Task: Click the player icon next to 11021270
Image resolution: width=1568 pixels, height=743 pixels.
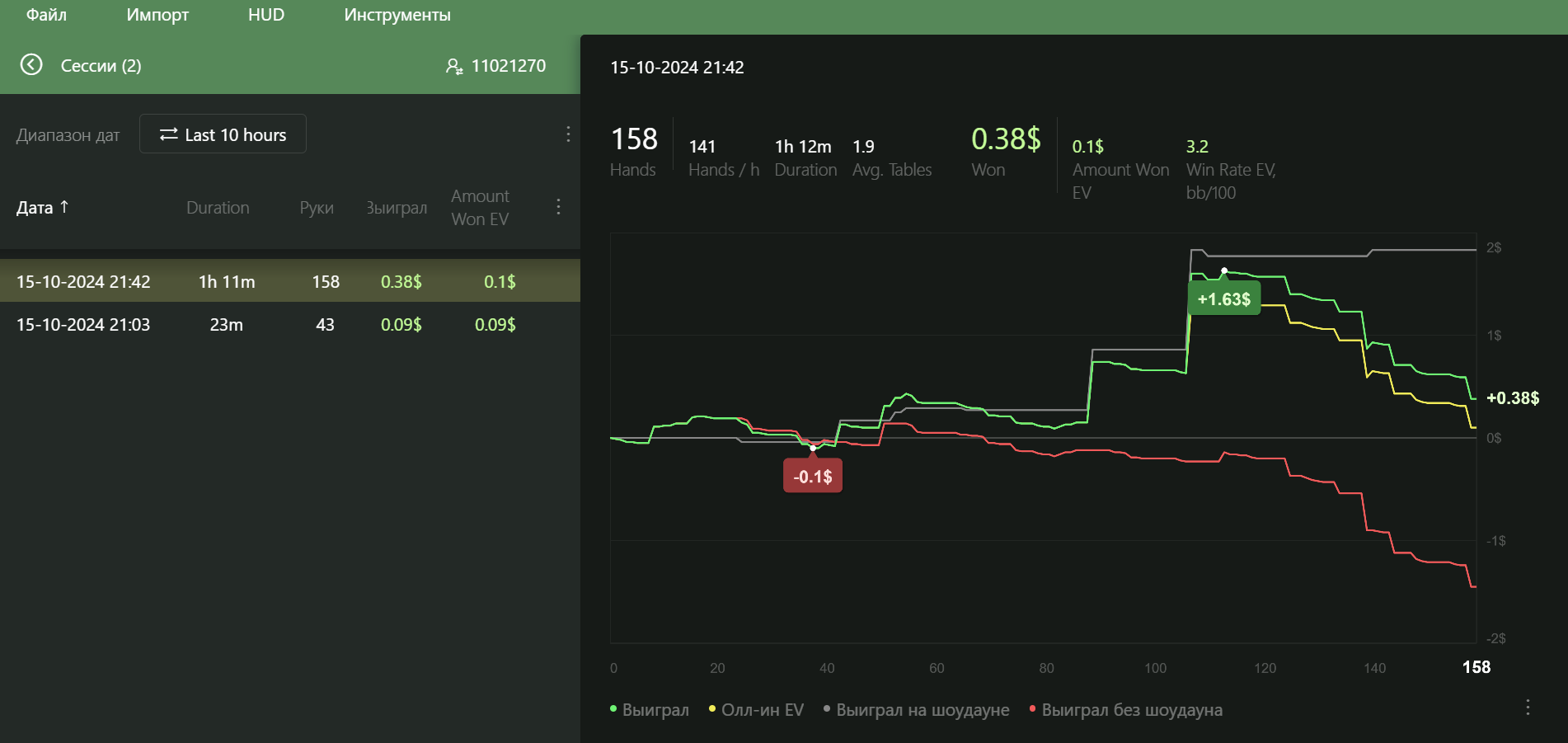Action: (454, 66)
